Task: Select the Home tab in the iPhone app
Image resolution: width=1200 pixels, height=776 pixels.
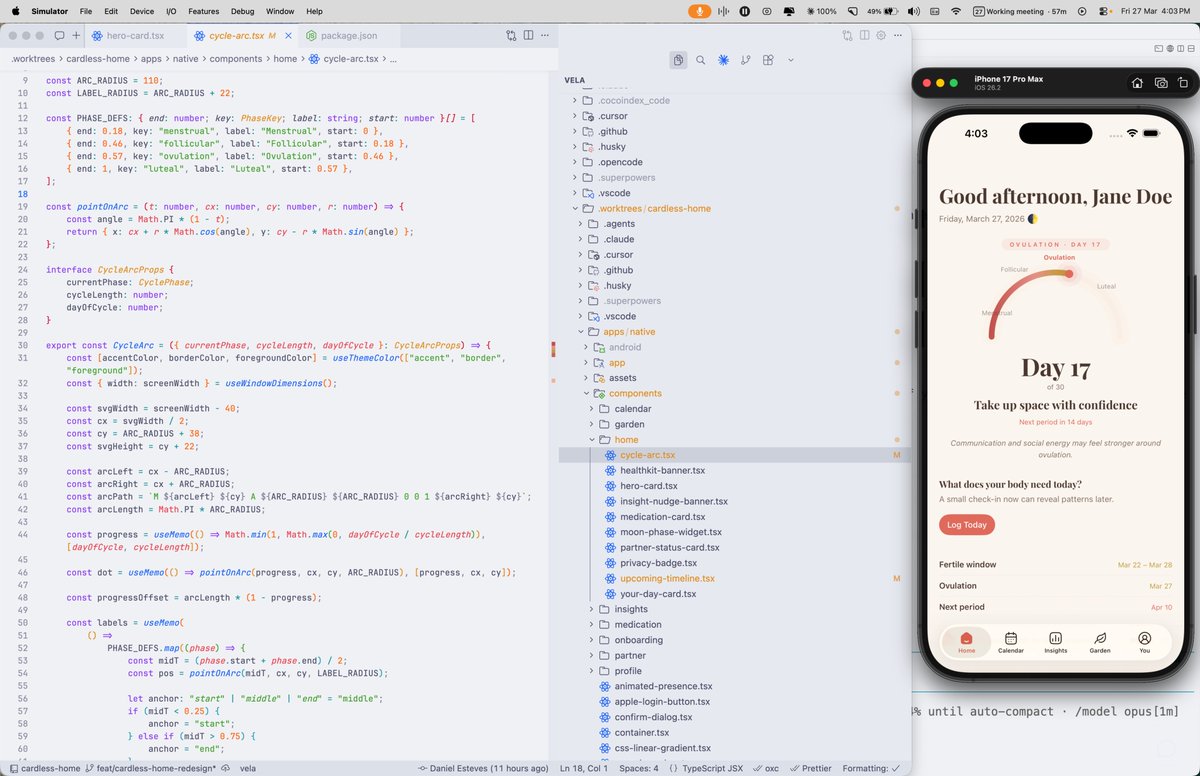Action: [x=966, y=642]
